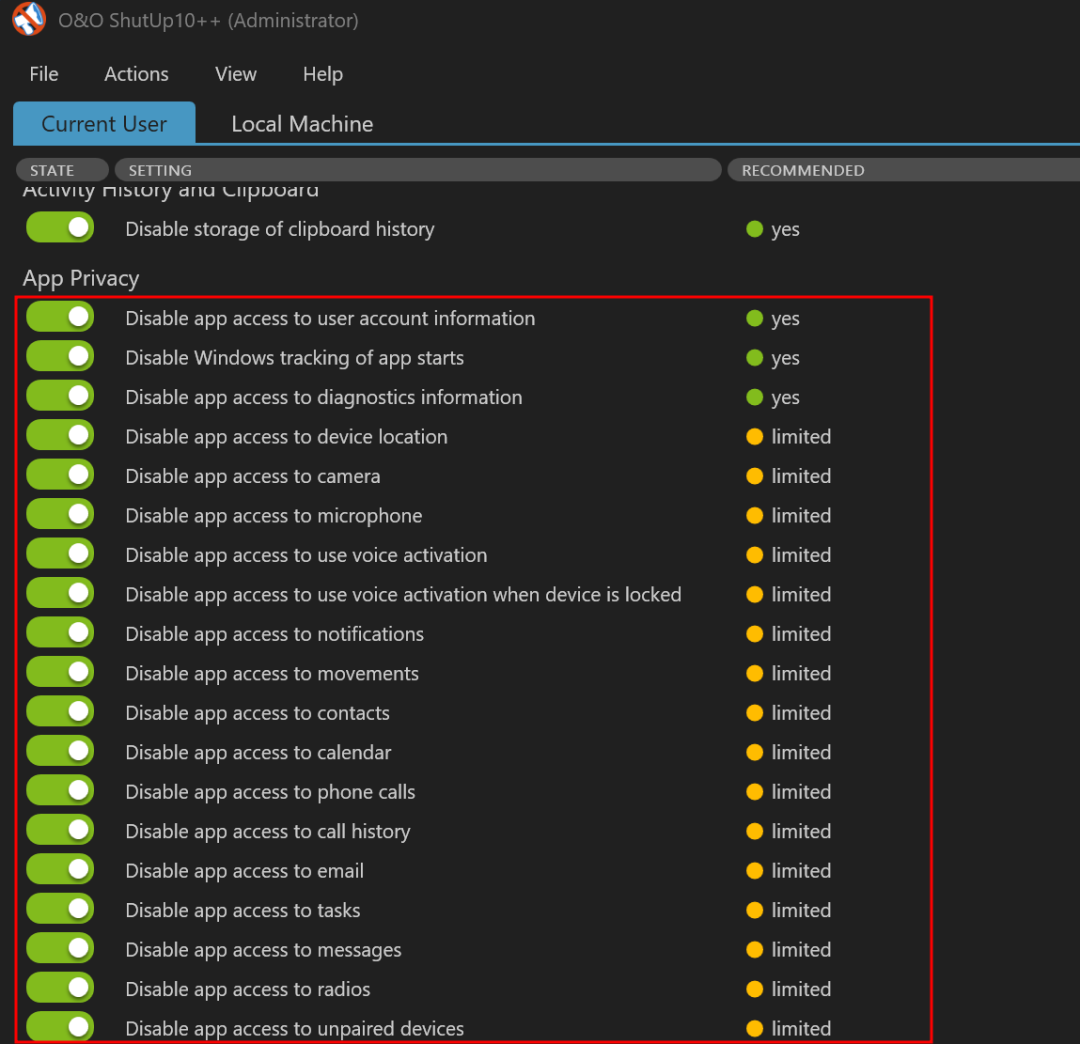Click the SETTING column header
Image resolution: width=1080 pixels, height=1044 pixels.
417,170
